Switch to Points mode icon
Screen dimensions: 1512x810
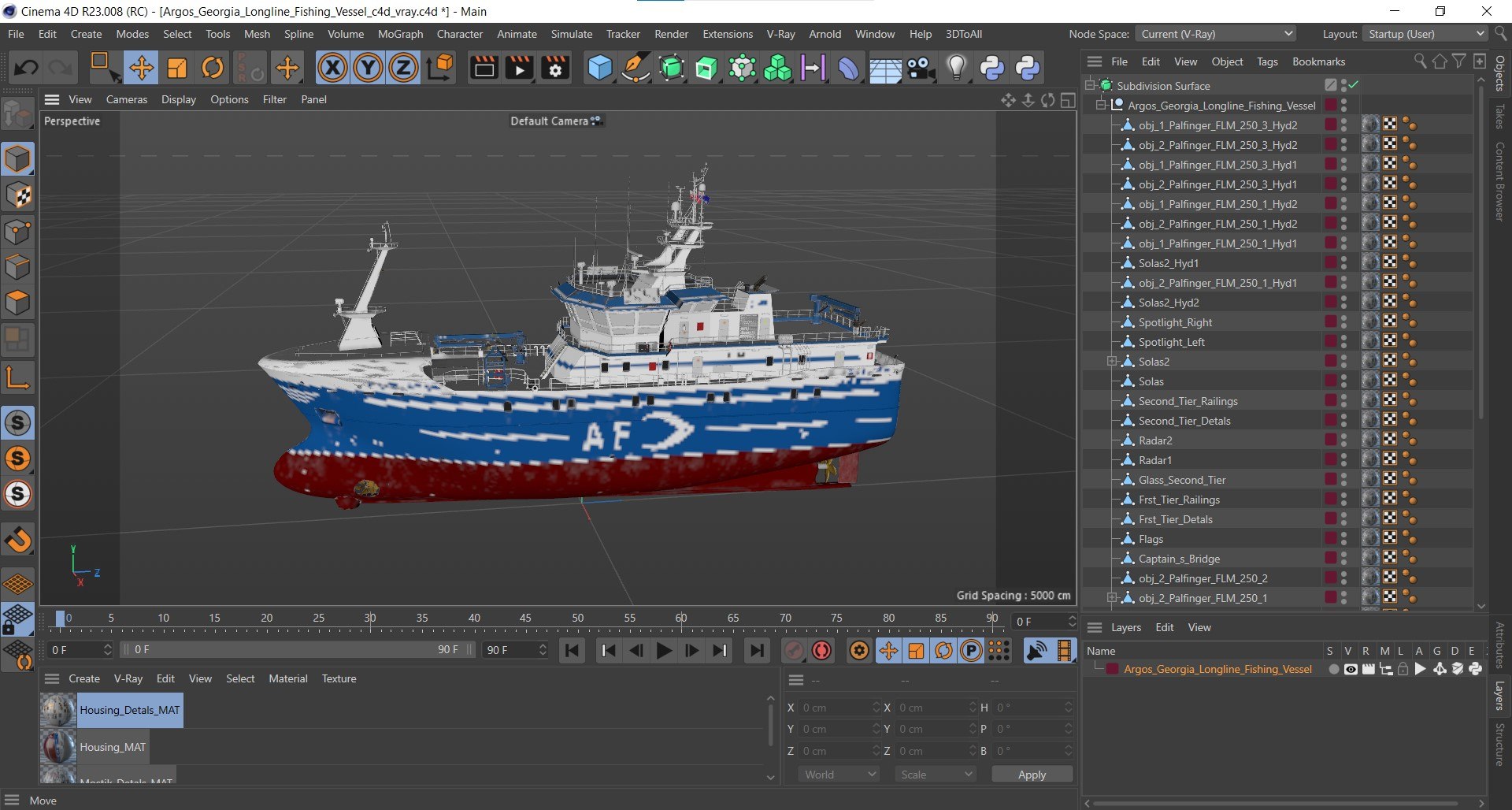(x=17, y=232)
